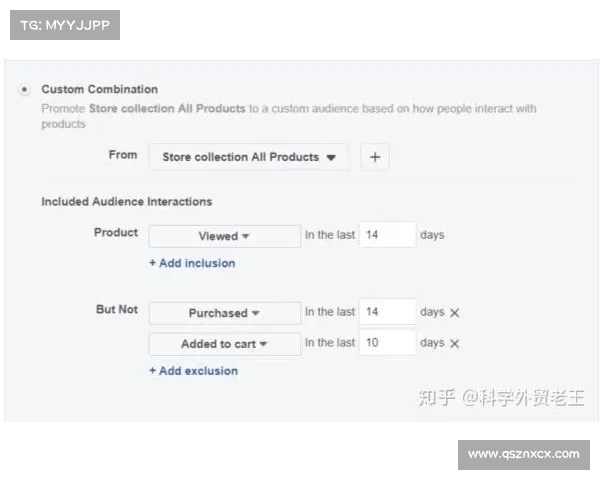Select the Custom Combination radio button
The height and width of the screenshot is (480, 600).
pyautogui.click(x=25, y=90)
